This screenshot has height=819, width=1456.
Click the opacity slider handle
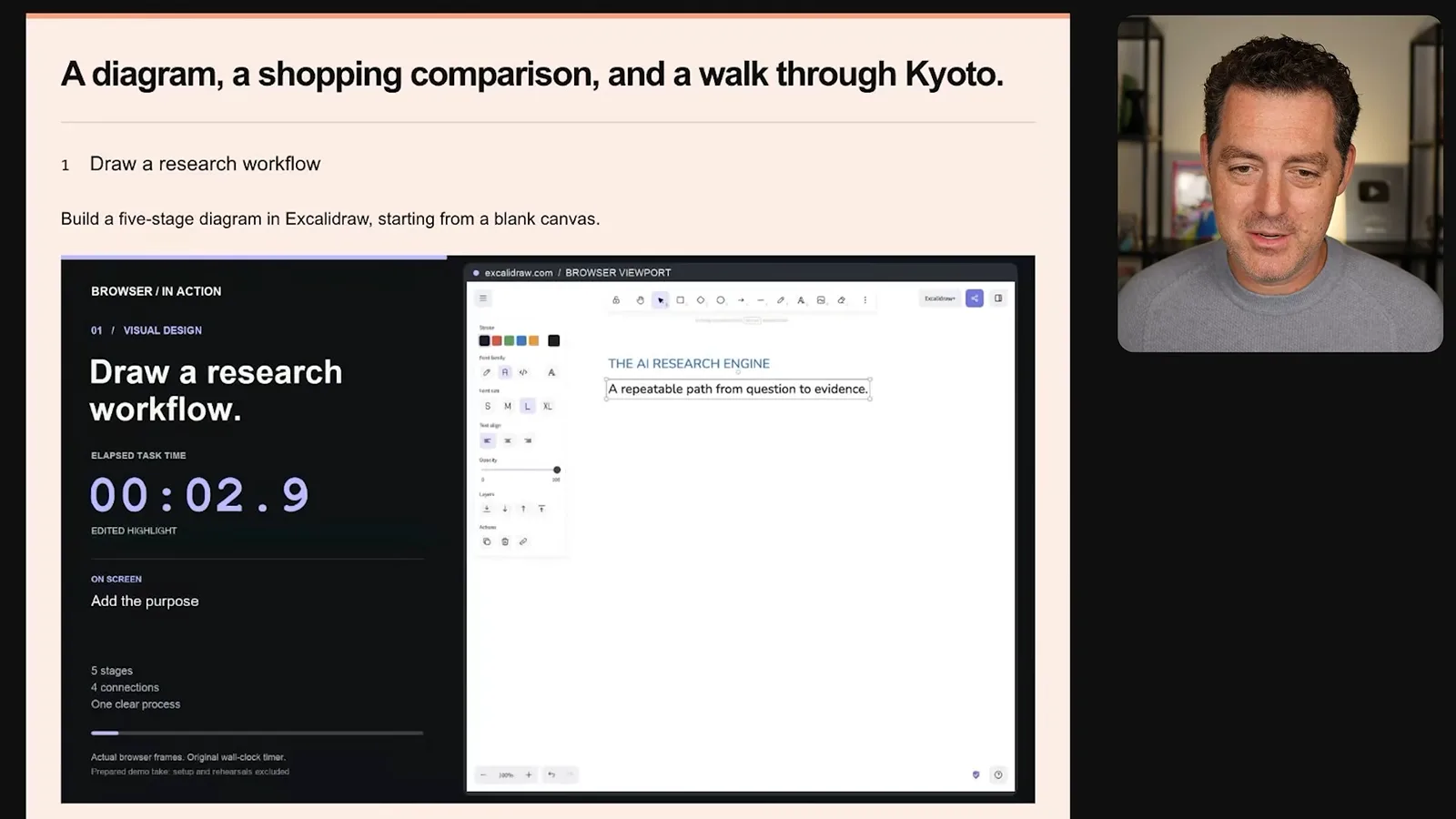[557, 470]
